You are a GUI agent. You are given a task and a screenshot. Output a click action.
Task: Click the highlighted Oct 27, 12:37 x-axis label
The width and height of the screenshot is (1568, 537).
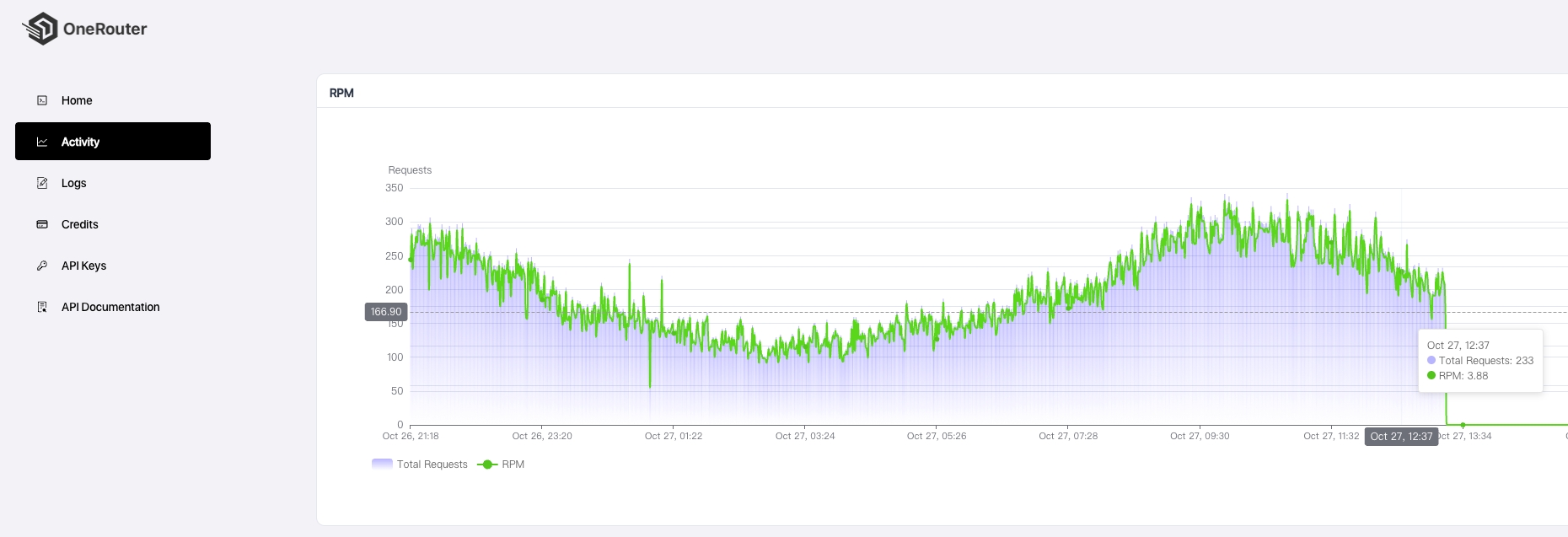[1401, 437]
